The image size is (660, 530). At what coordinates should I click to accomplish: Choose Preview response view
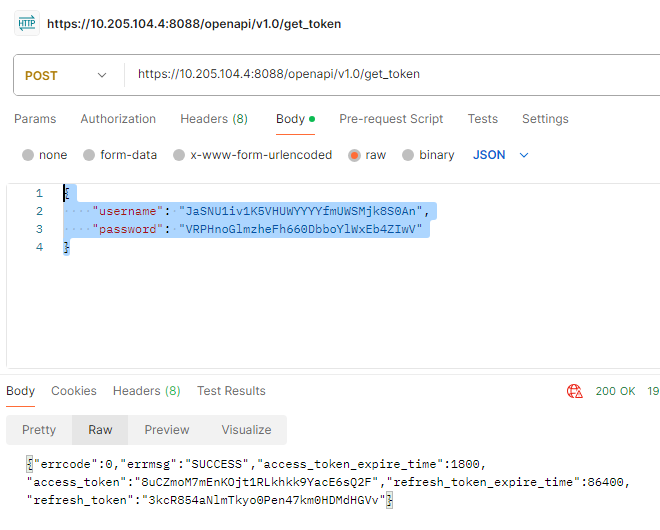tap(167, 430)
